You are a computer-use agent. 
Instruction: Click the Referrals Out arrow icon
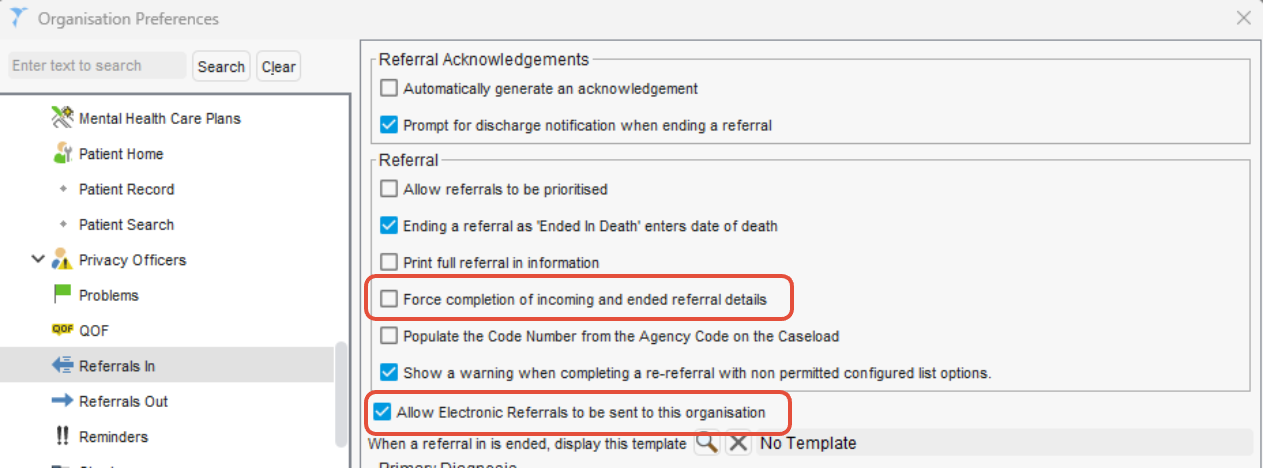pos(63,401)
